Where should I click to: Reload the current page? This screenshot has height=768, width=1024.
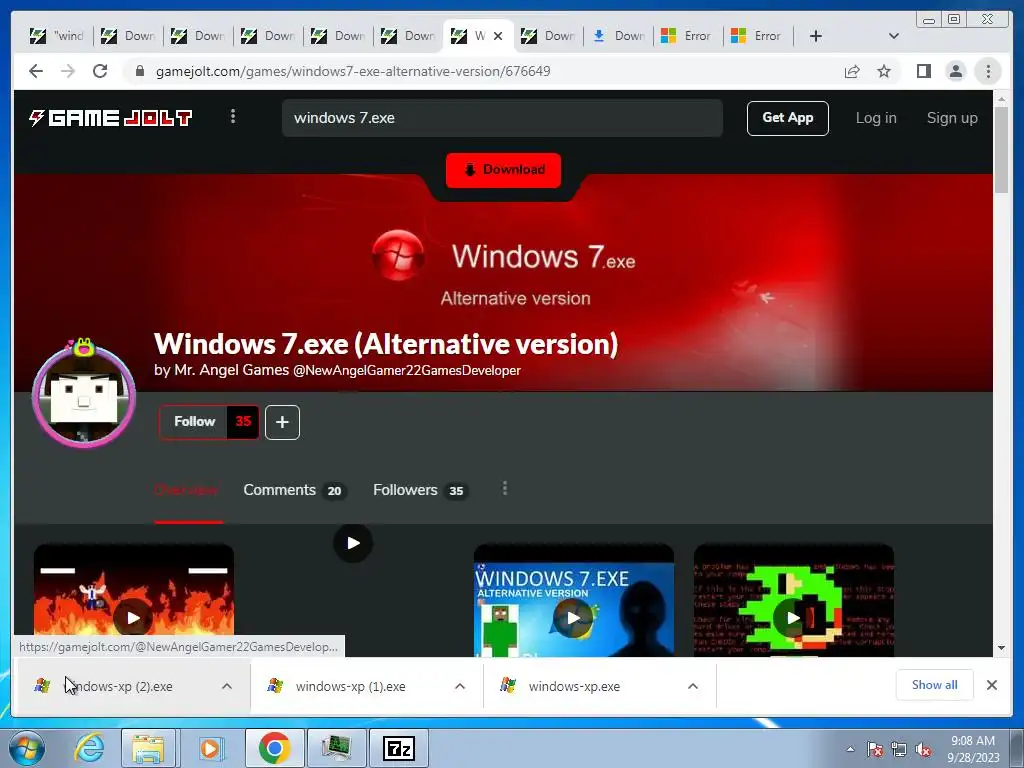click(100, 71)
